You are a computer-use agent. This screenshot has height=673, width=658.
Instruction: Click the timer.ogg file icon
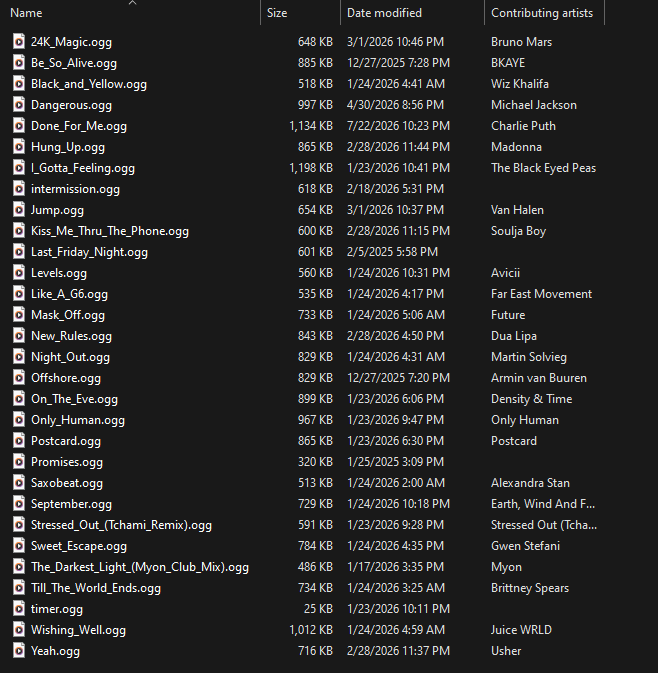(x=18, y=609)
